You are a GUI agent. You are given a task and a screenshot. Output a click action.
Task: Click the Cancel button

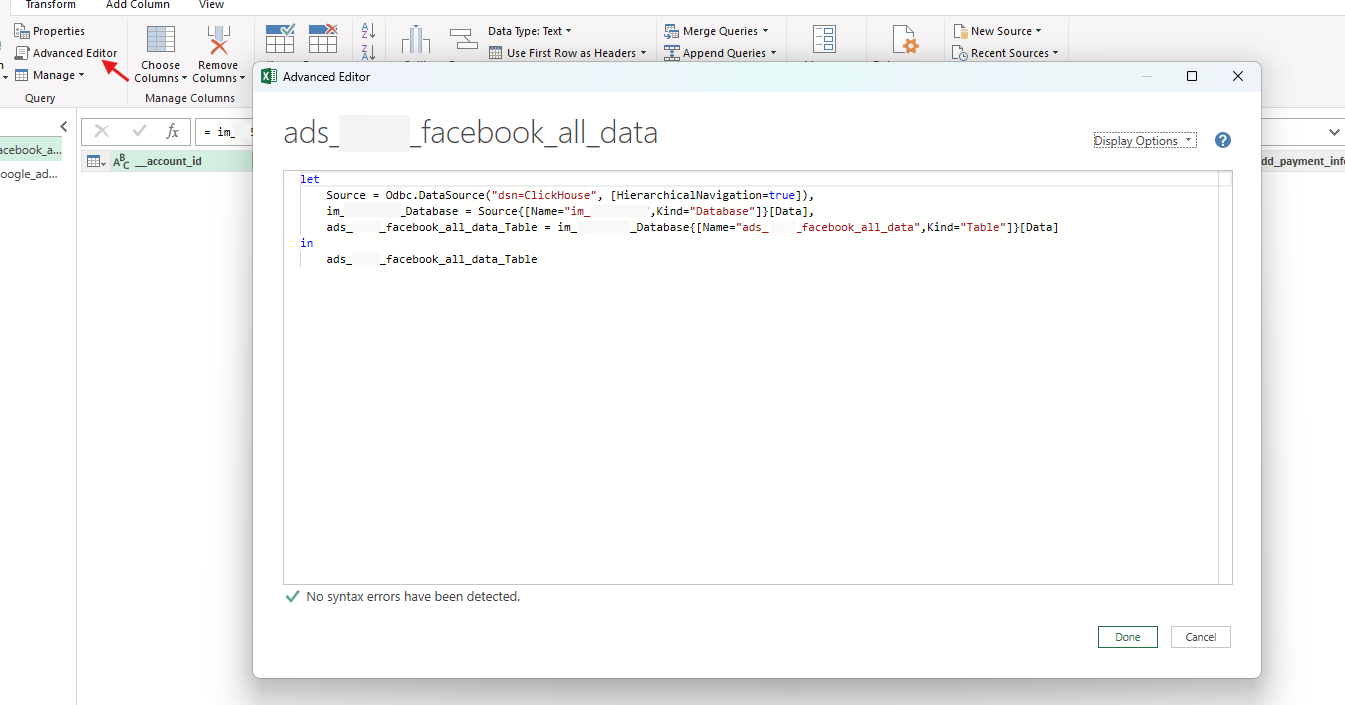(x=1200, y=637)
